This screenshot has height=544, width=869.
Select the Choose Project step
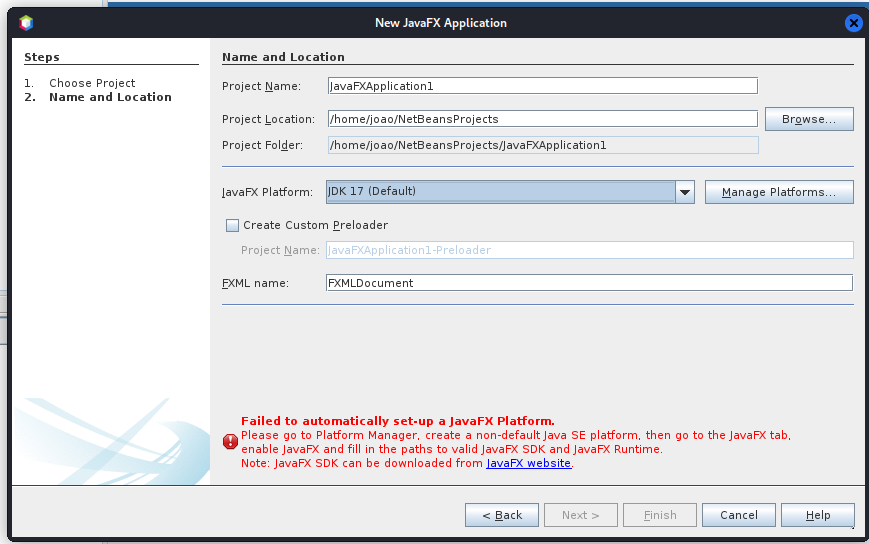tap(92, 83)
